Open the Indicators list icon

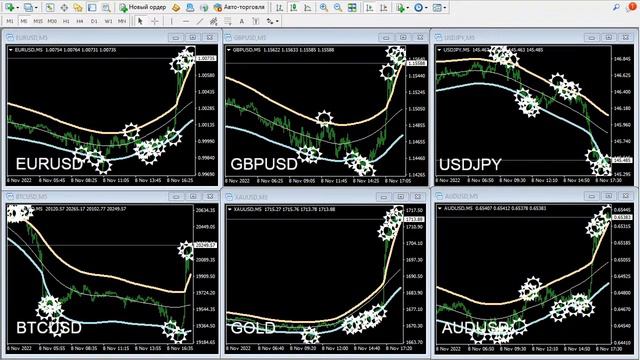[400, 7]
